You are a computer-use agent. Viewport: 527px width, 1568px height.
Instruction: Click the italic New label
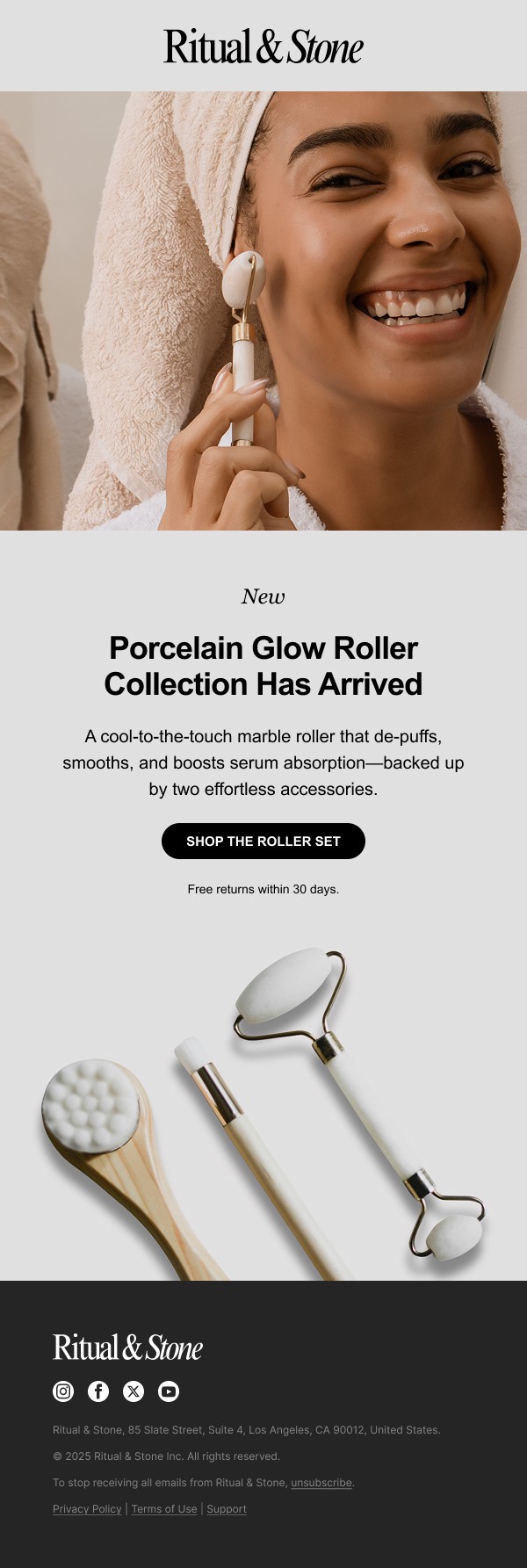[x=263, y=596]
